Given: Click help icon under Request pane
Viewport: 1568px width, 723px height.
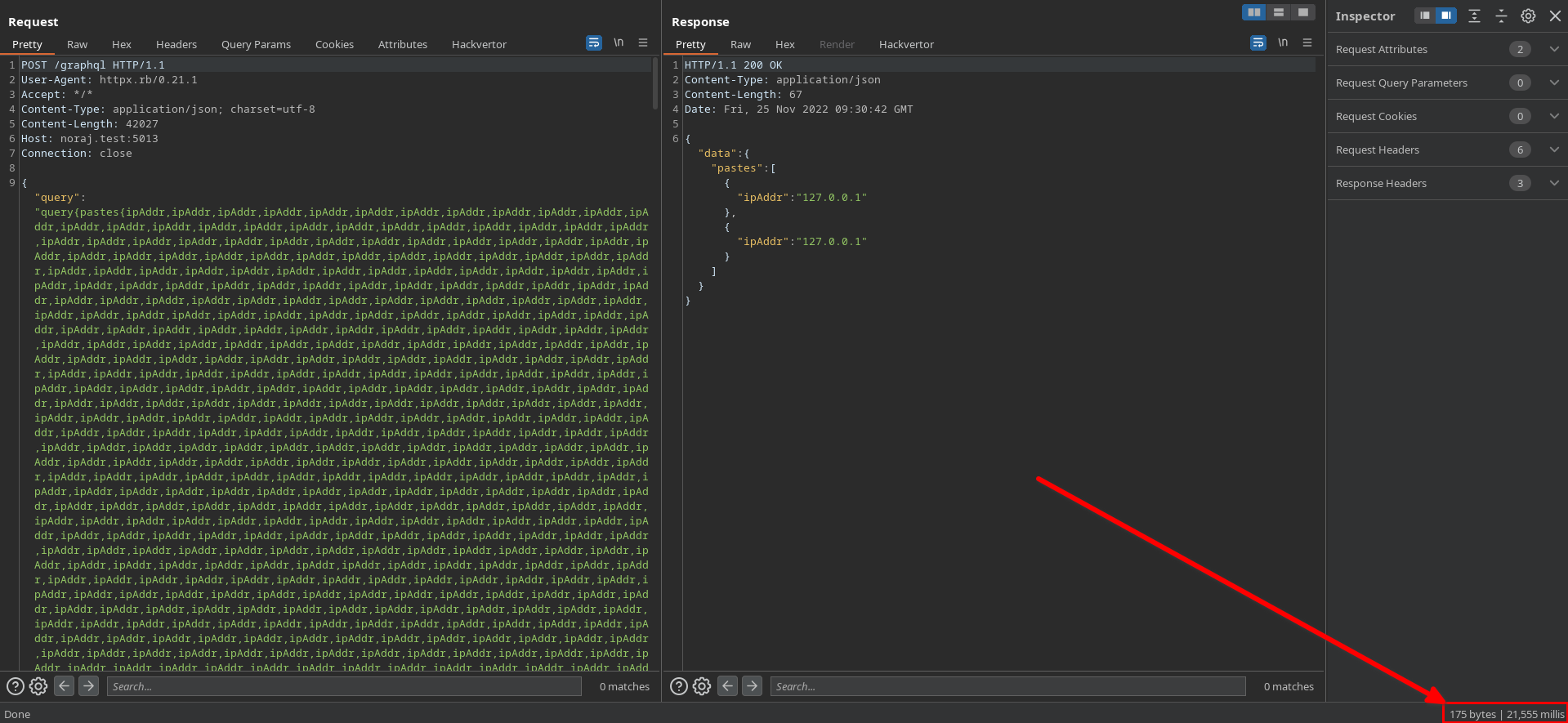Looking at the screenshot, I should [15, 686].
